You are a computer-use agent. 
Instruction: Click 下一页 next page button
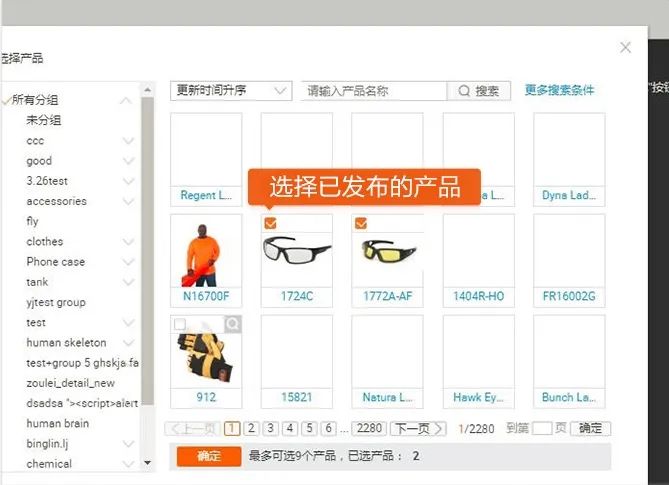coord(419,429)
